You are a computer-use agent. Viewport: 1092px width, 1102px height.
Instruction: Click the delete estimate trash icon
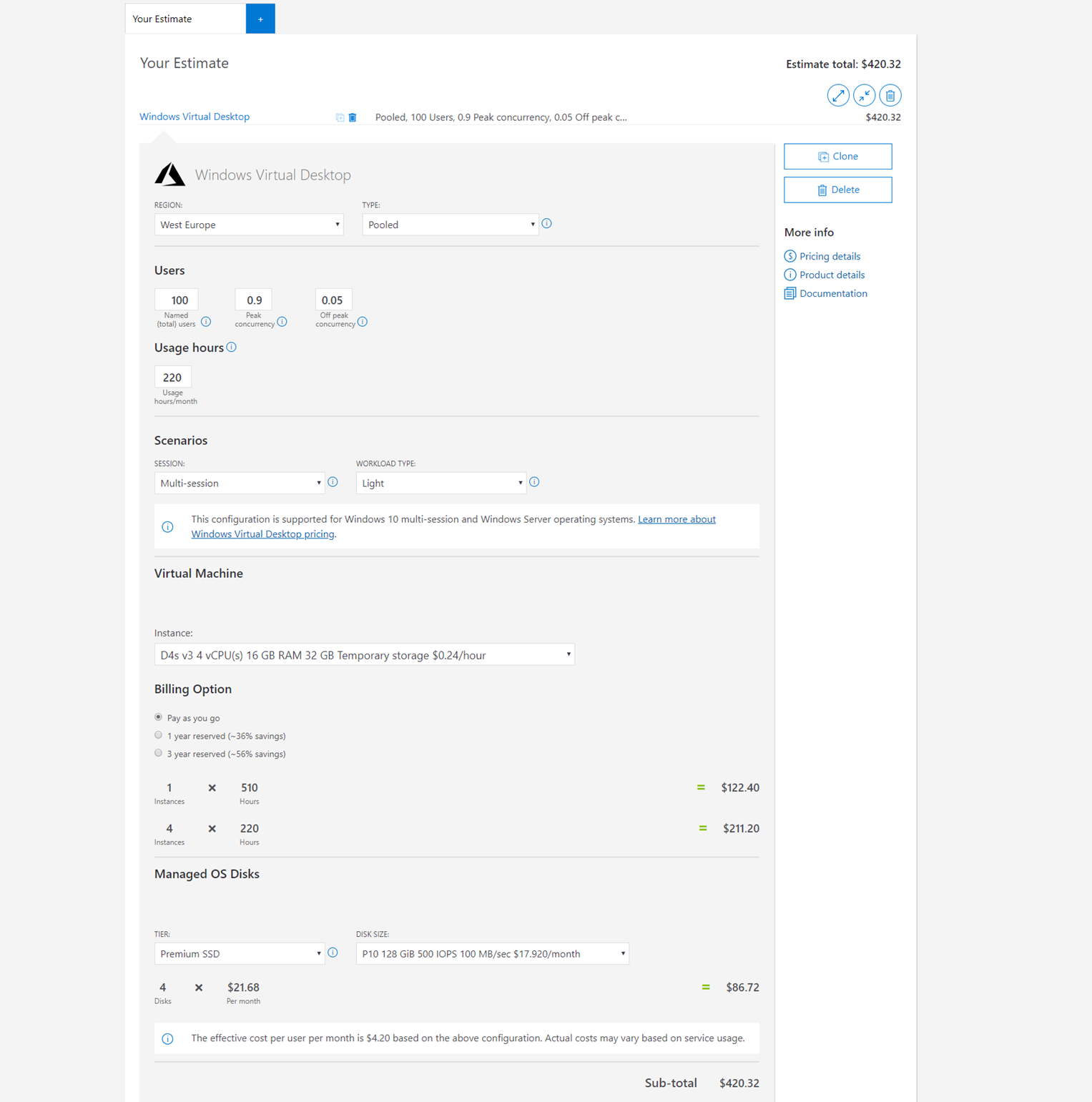point(890,95)
